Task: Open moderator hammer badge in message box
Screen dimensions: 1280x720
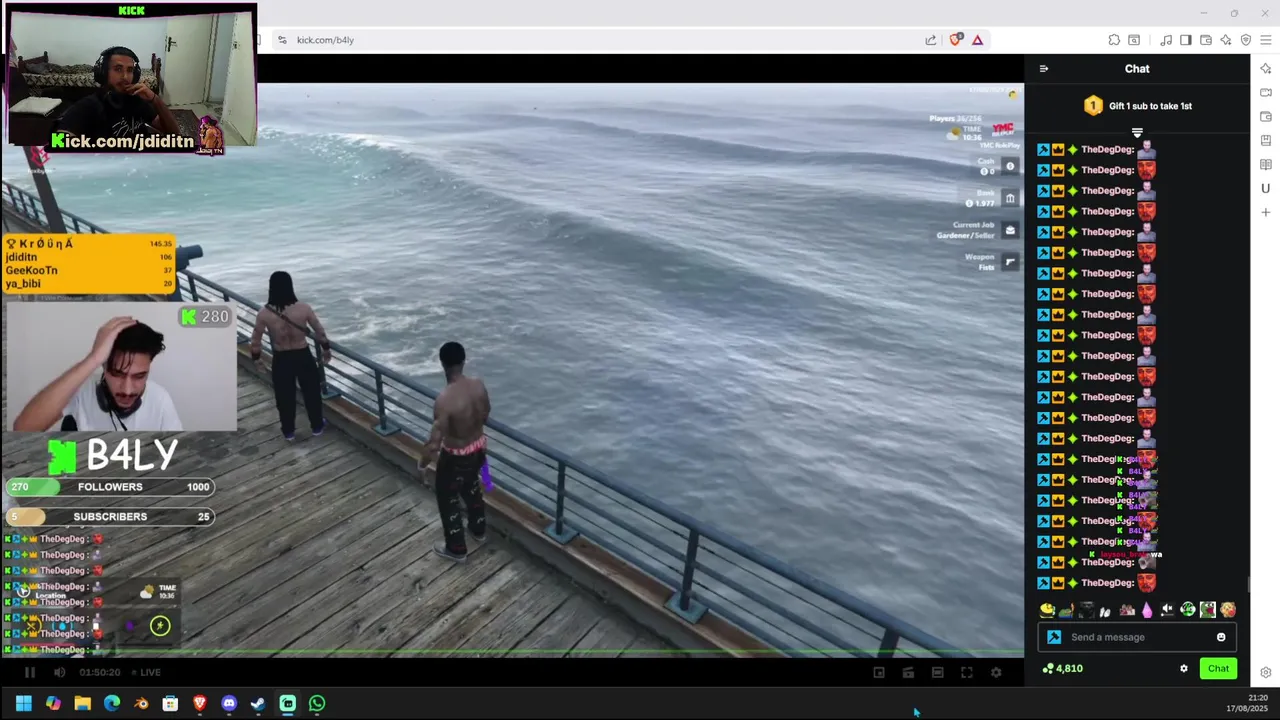Action: point(1053,637)
